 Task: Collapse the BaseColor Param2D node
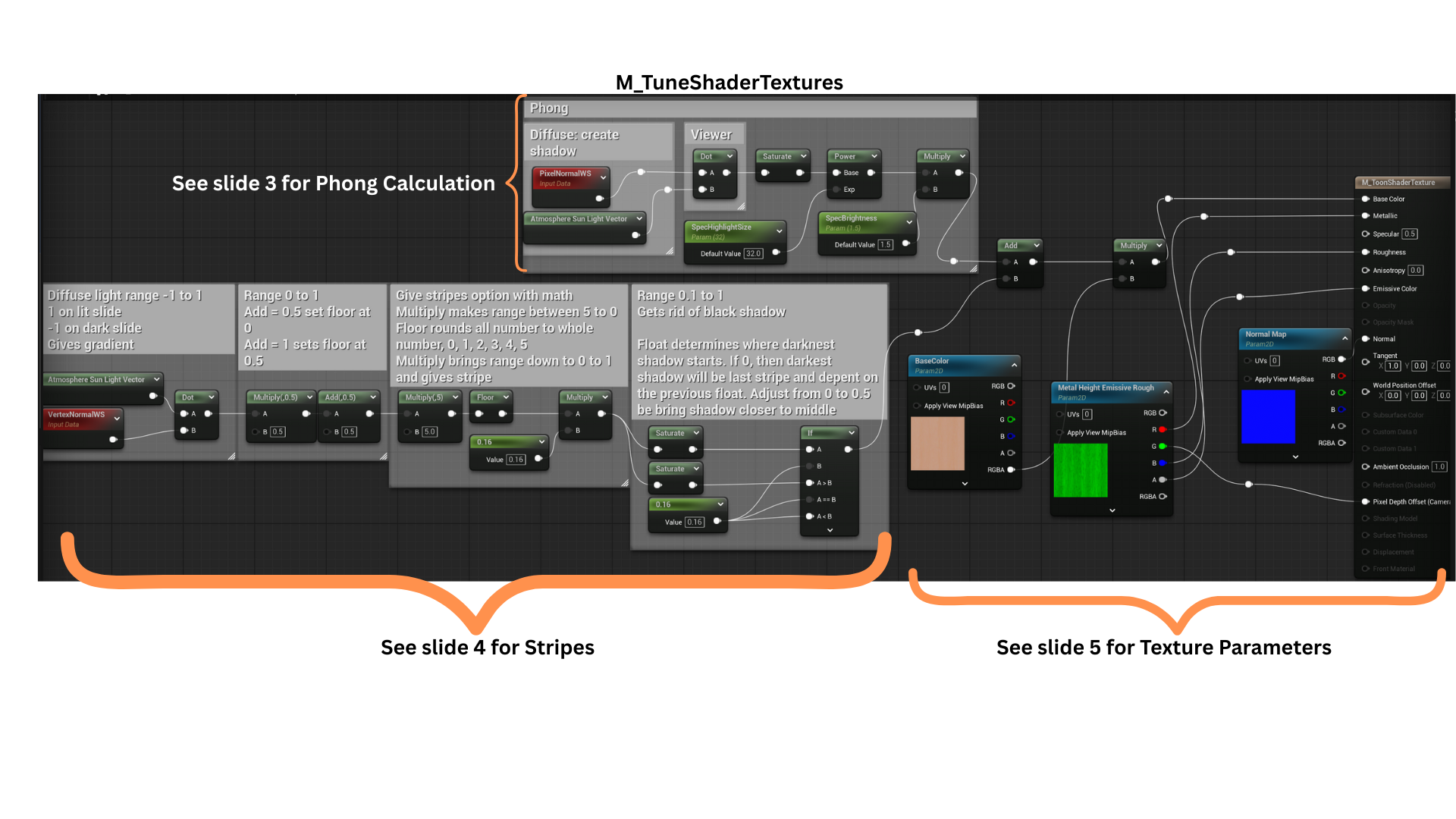pos(1014,365)
